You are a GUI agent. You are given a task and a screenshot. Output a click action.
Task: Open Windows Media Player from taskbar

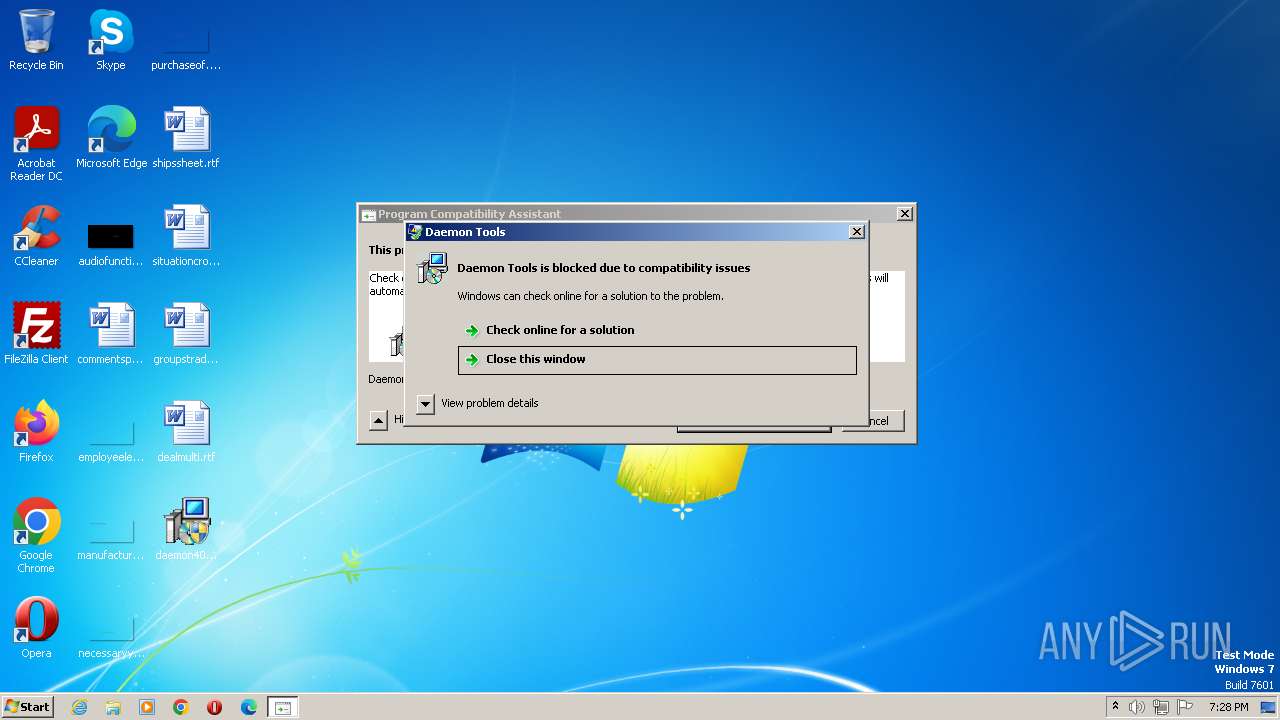click(x=147, y=707)
